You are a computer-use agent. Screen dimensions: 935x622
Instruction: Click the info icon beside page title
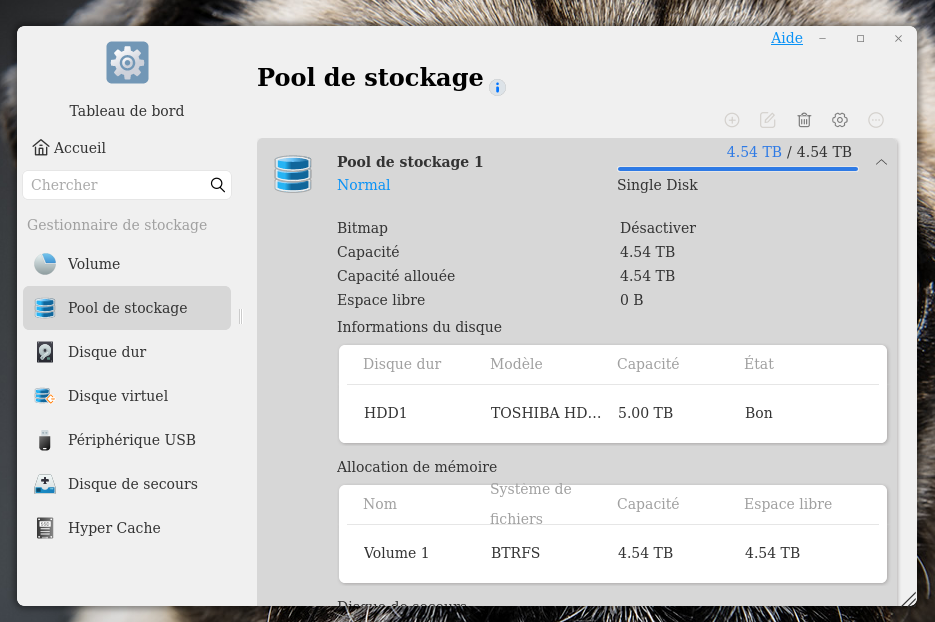point(497,87)
